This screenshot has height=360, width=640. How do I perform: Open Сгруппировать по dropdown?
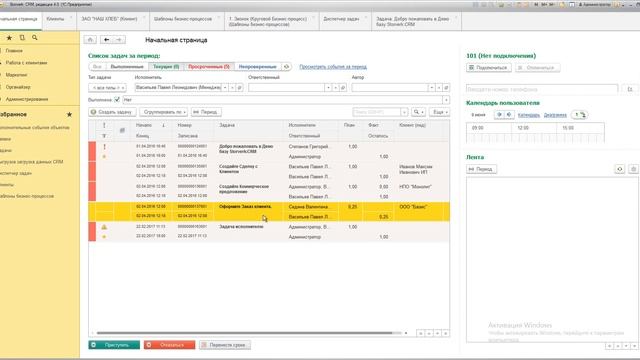(163, 112)
